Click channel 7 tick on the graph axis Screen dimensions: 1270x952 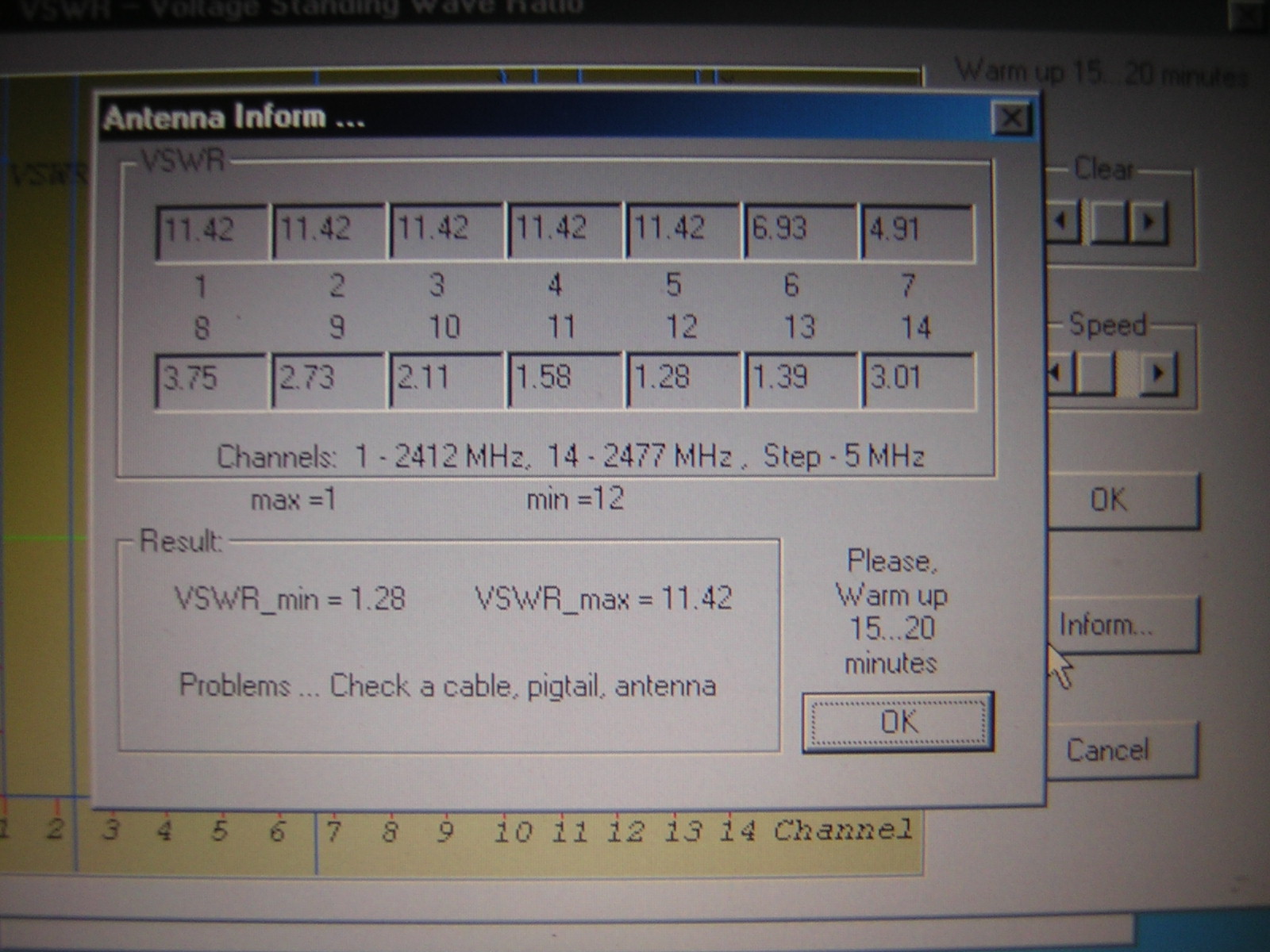[x=333, y=831]
